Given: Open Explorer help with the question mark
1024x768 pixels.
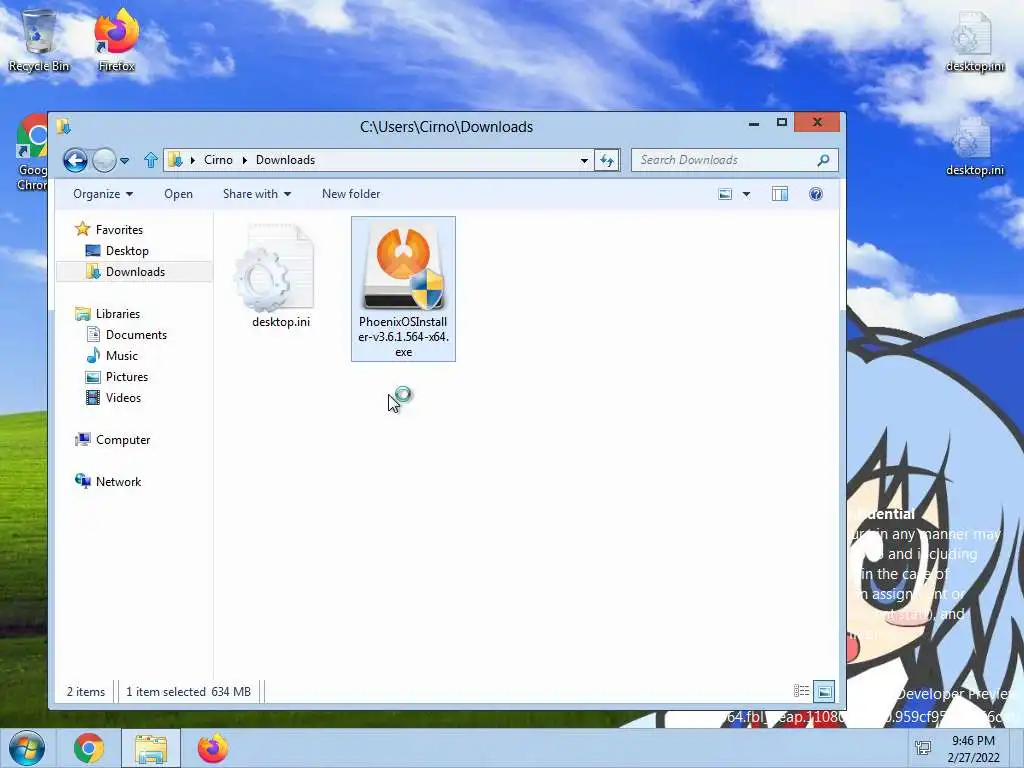Looking at the screenshot, I should click(816, 194).
